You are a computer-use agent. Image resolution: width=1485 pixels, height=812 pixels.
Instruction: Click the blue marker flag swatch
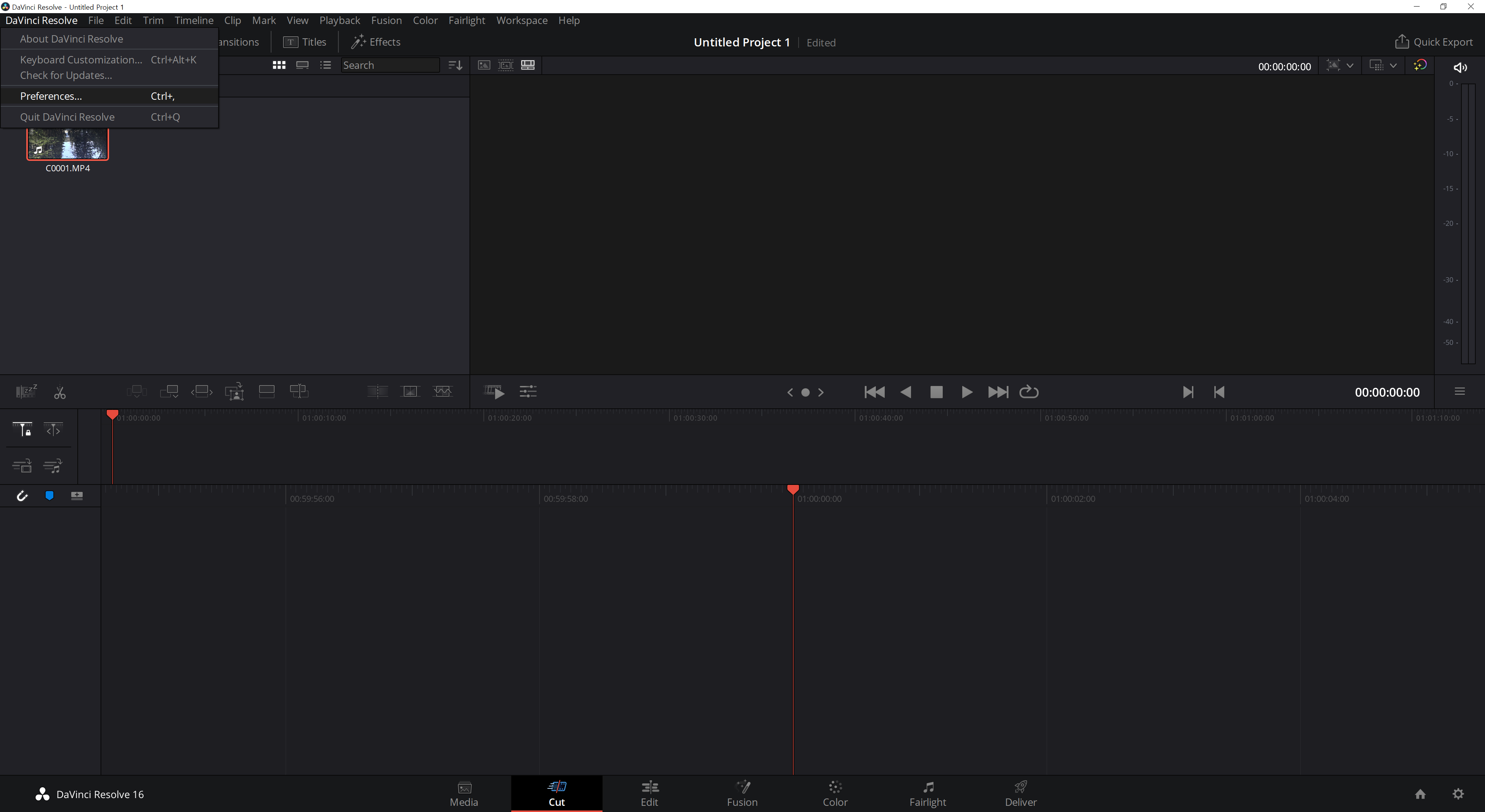point(49,496)
